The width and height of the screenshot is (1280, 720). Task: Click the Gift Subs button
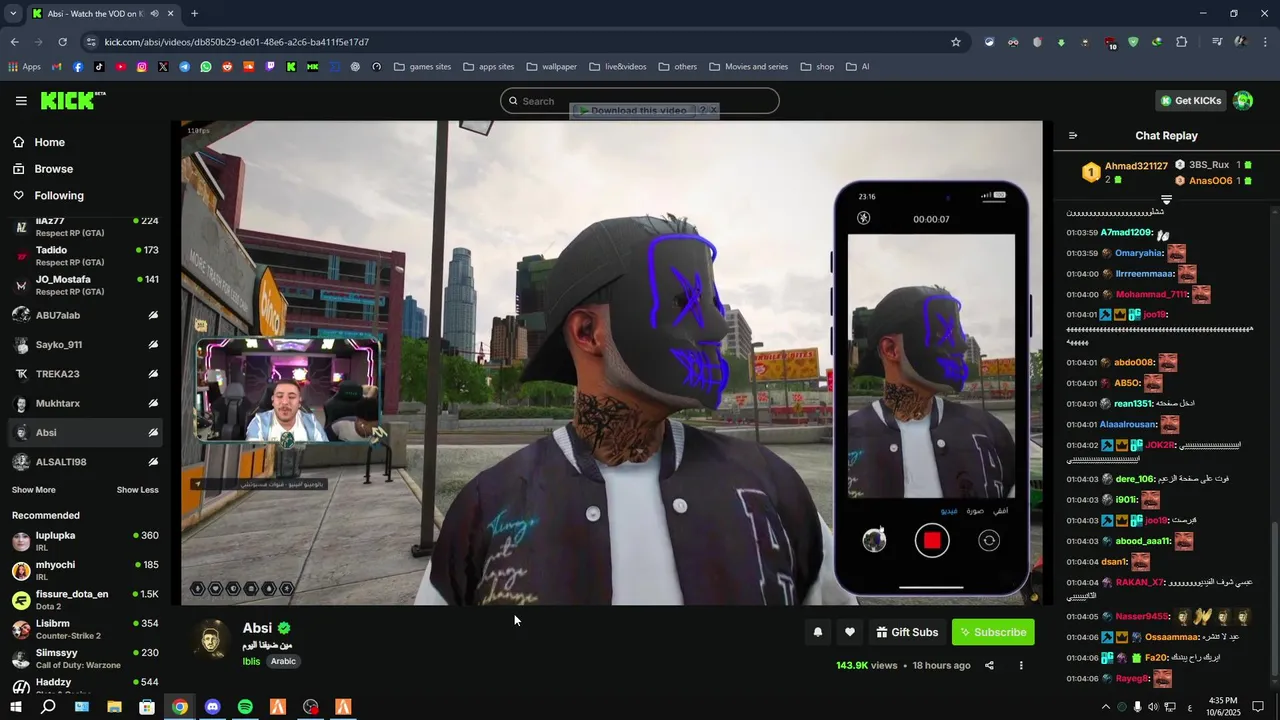point(907,632)
